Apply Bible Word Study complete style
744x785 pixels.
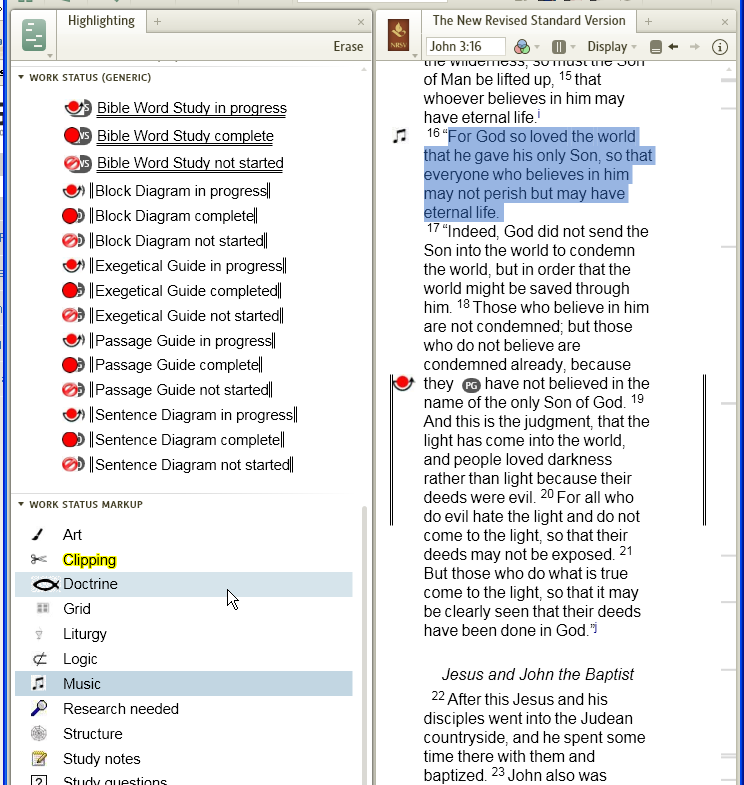pyautogui.click(x=169, y=136)
